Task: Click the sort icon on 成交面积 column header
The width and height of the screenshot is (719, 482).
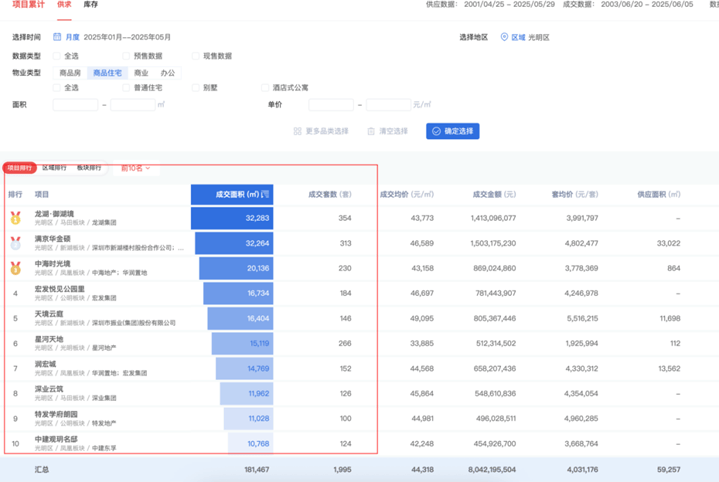Action: [x=267, y=194]
